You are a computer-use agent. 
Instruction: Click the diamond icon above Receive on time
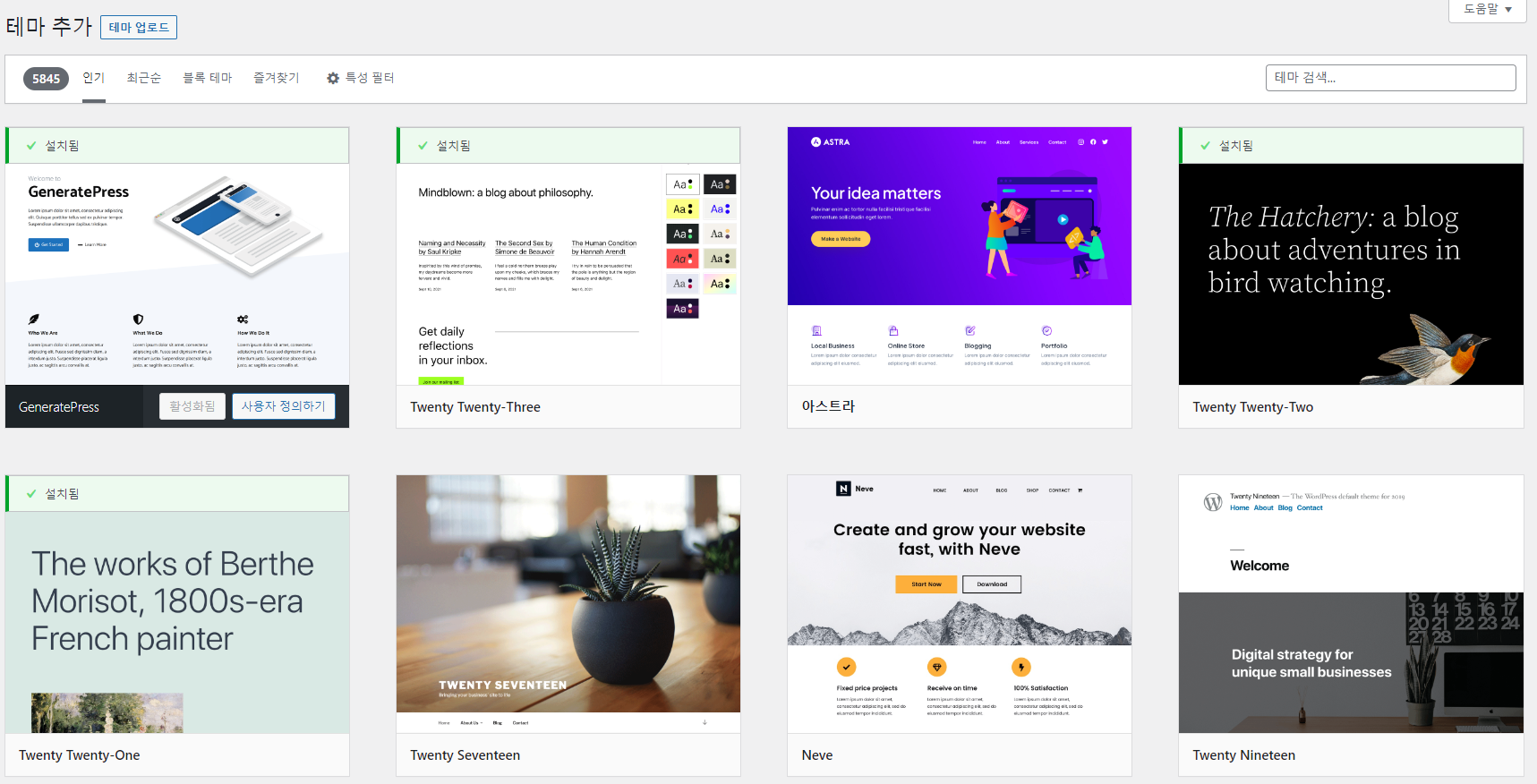pos(936,667)
